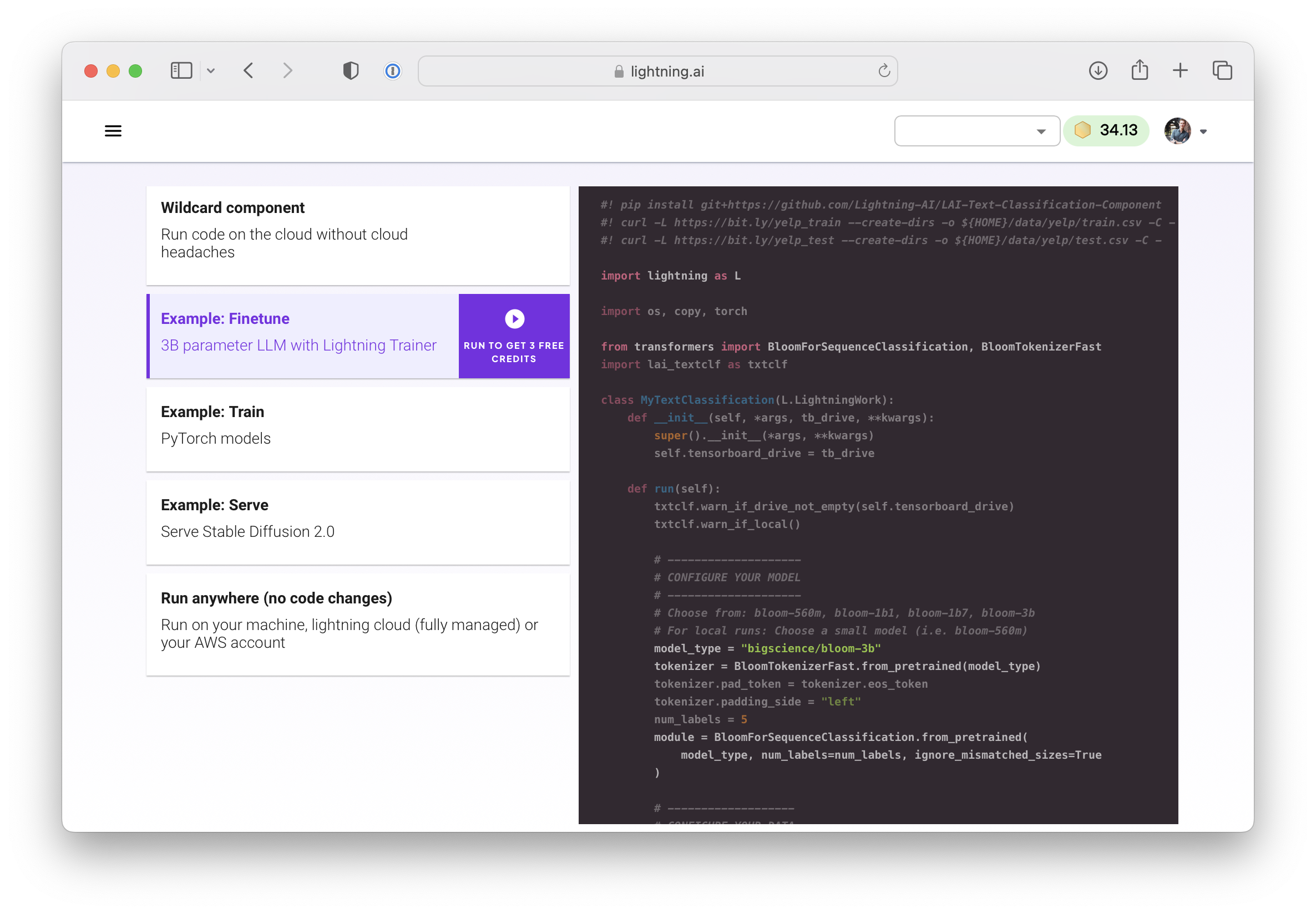Expand the sidebar options chevron
This screenshot has width=1316, height=914.
[211, 71]
